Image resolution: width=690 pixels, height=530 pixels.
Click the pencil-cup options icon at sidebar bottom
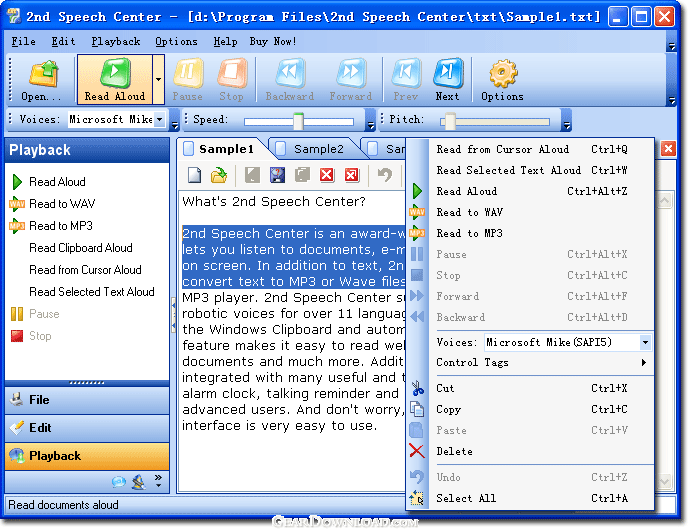click(139, 482)
